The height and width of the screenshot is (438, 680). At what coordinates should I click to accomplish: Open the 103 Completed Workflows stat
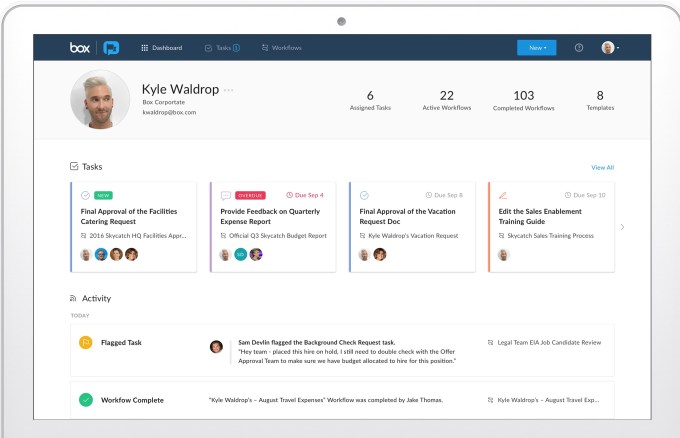[523, 100]
